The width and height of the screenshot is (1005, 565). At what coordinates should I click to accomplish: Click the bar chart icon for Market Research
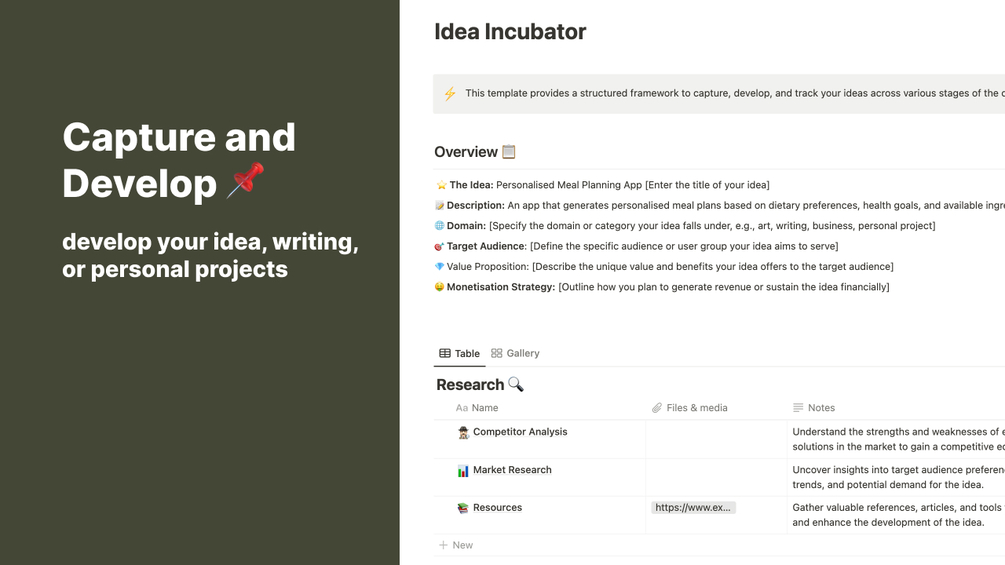463,471
